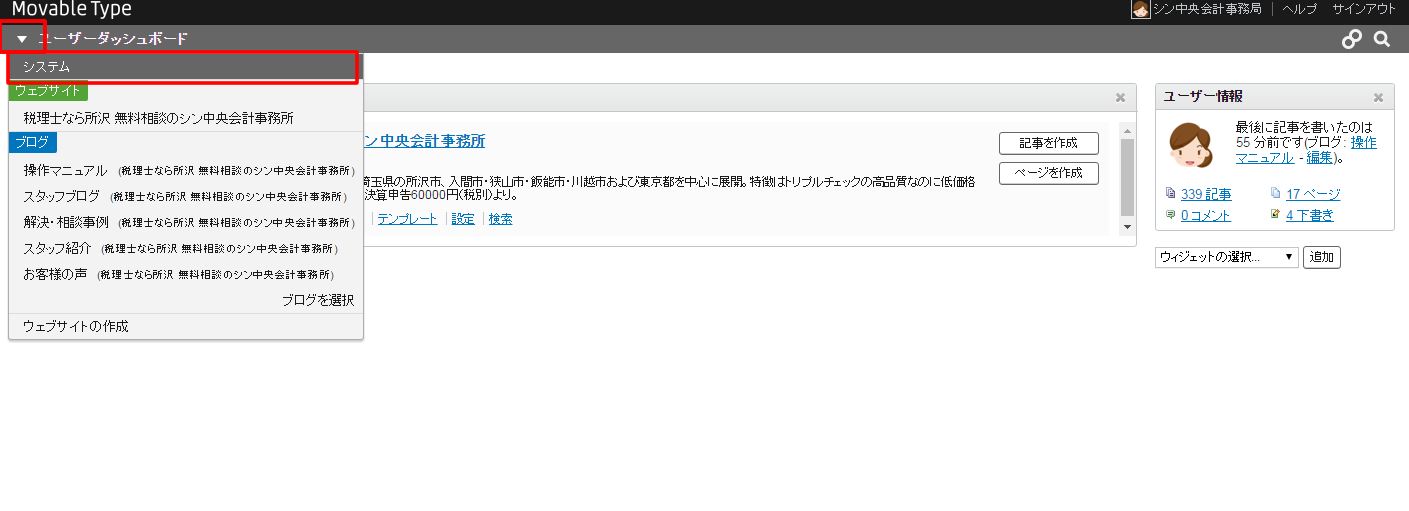The width and height of the screenshot is (1409, 511).
Task: Click the website title link in widget
Action: pyautogui.click(x=424, y=141)
